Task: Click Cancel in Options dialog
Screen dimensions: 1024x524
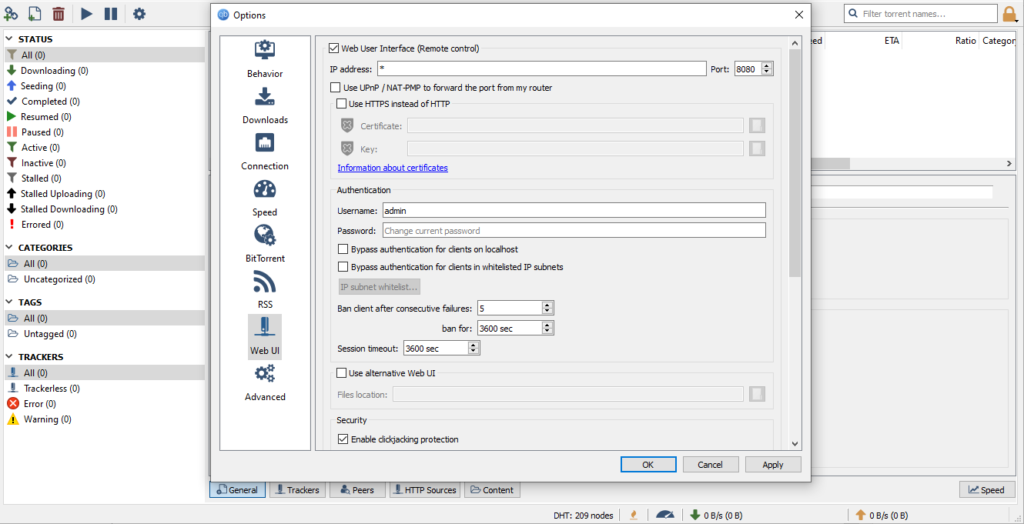Action: click(x=711, y=465)
